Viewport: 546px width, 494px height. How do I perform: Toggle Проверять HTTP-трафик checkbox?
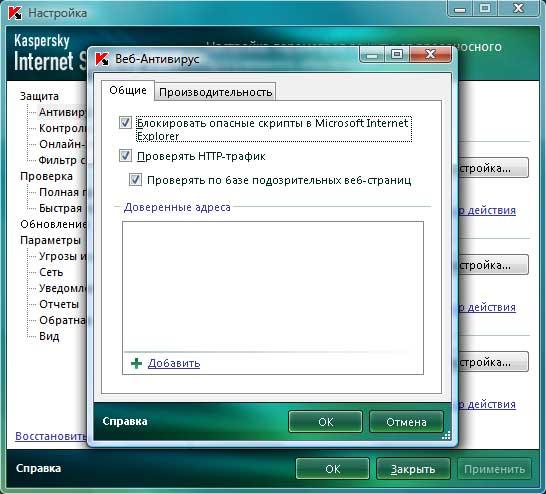tap(125, 156)
